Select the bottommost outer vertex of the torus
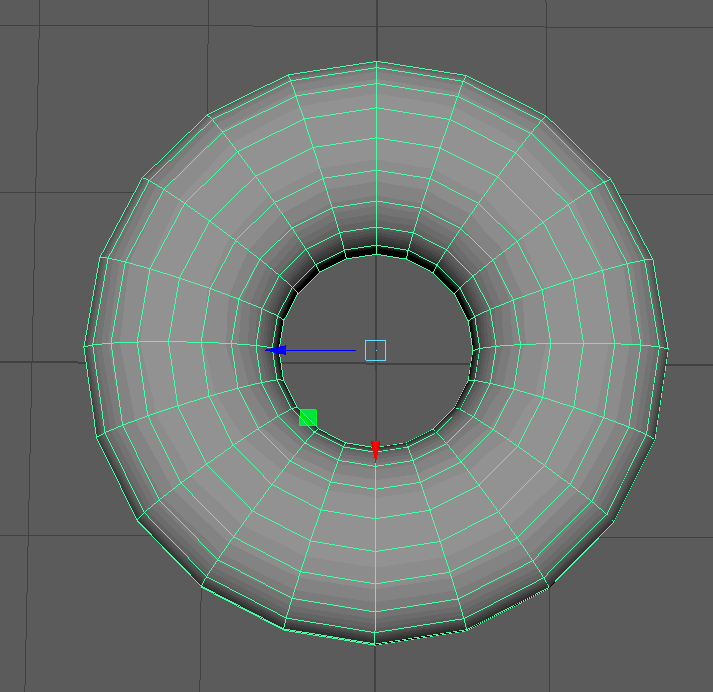 (376, 644)
